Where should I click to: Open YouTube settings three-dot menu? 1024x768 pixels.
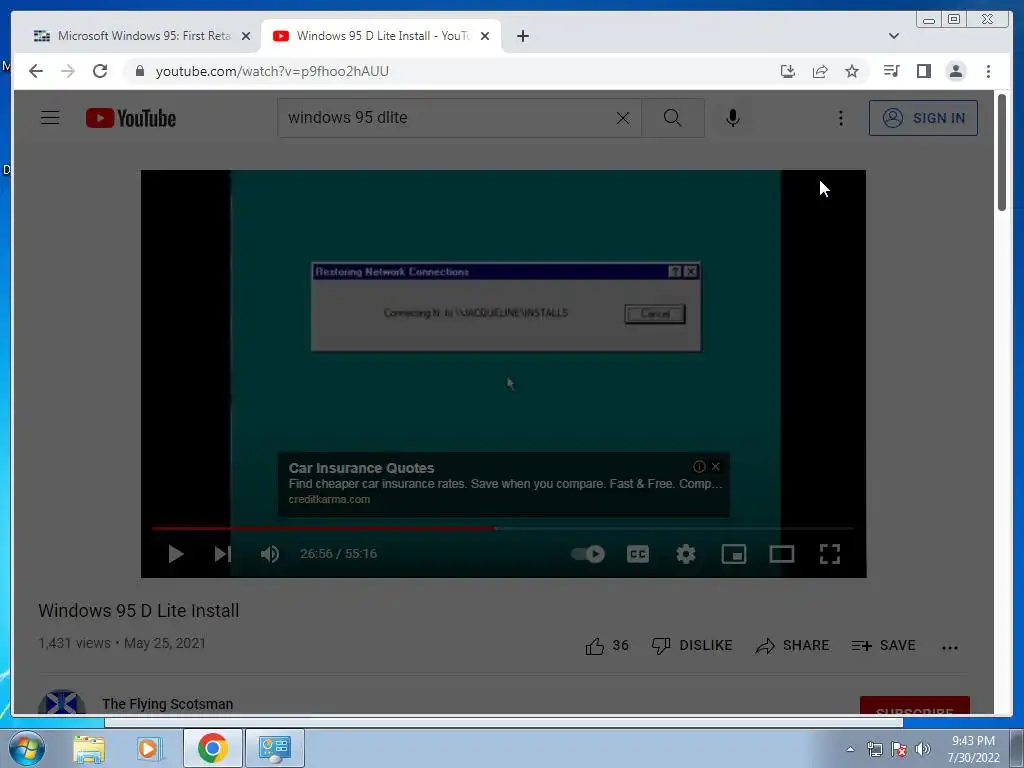pos(840,118)
